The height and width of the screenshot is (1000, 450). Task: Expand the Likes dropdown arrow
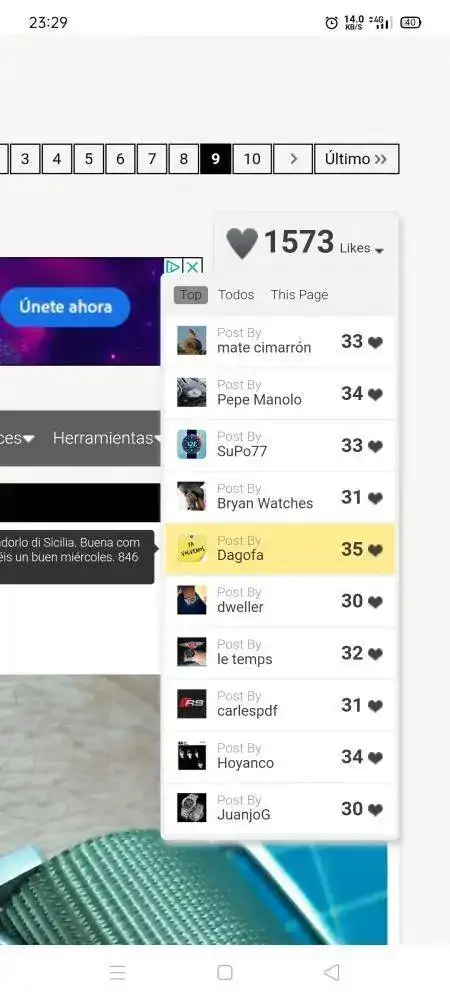(x=379, y=251)
